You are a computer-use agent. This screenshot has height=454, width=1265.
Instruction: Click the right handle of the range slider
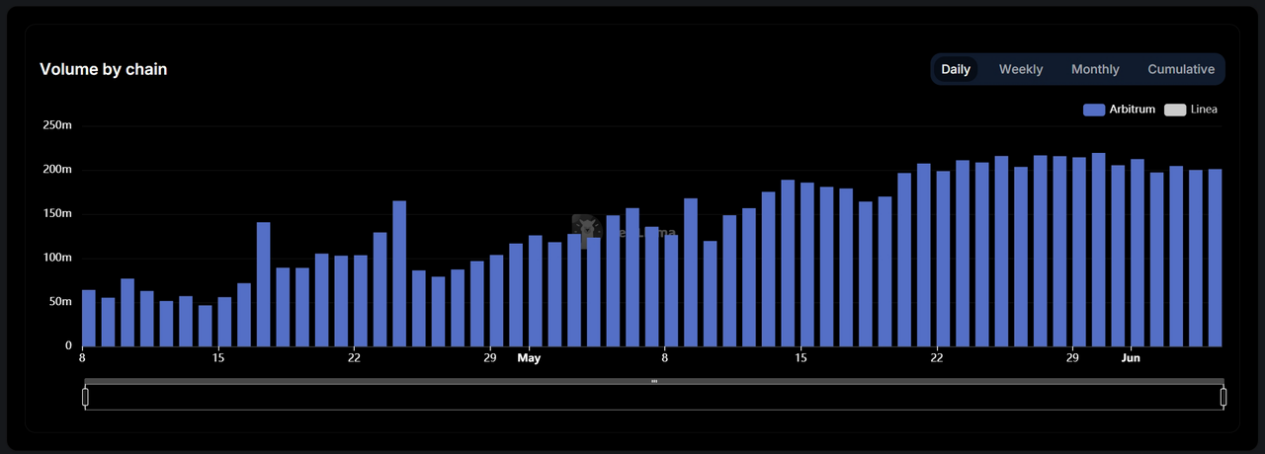click(1223, 397)
